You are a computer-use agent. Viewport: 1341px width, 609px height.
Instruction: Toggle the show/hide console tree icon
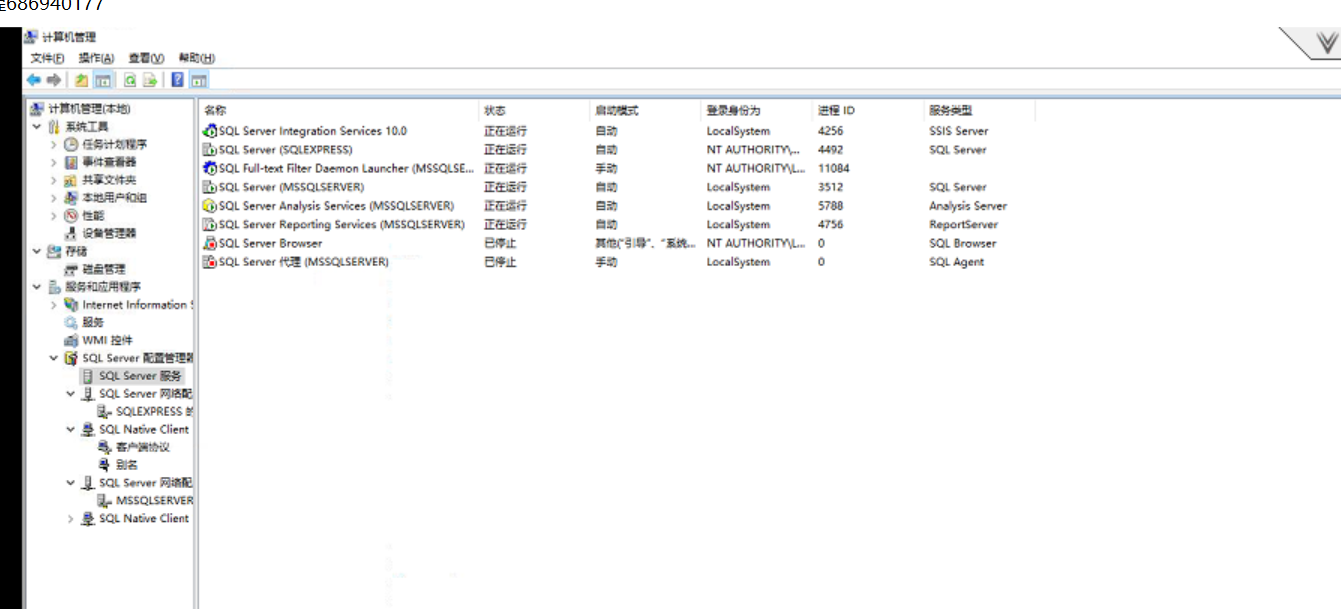(x=102, y=80)
